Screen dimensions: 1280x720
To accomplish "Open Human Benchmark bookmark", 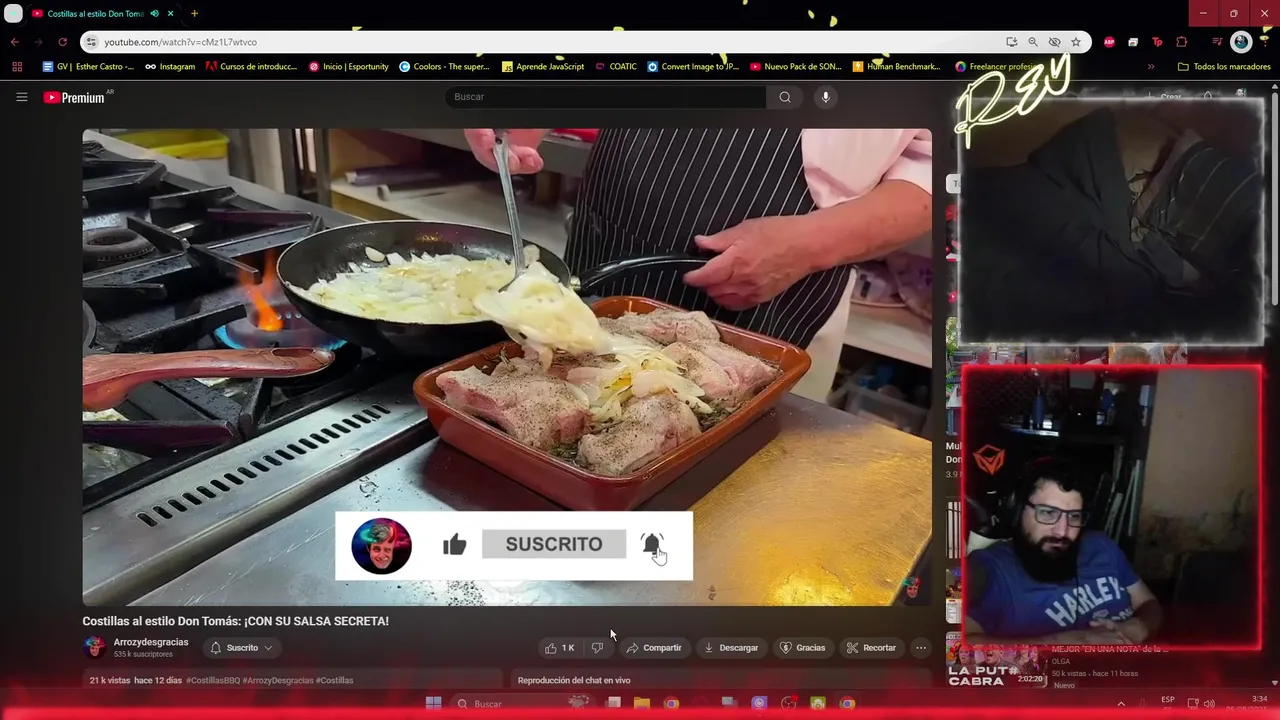I will coord(897,67).
